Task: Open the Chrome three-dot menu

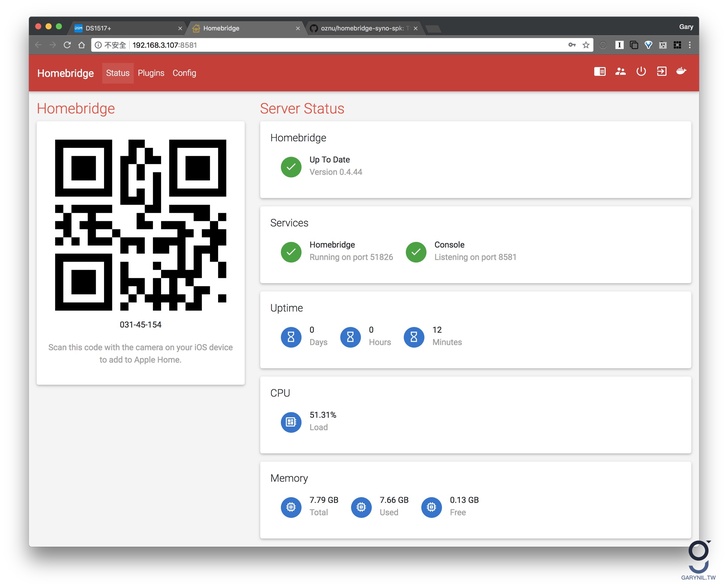Action: 691,45
